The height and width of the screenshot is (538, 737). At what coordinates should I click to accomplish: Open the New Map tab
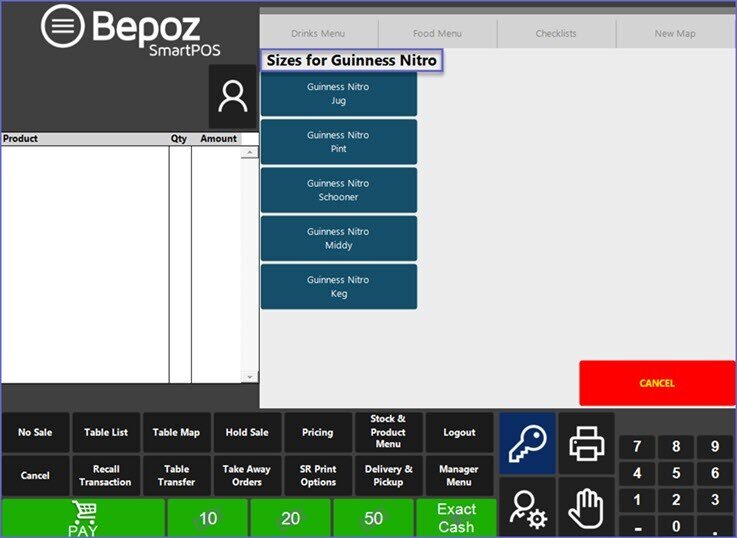675,33
